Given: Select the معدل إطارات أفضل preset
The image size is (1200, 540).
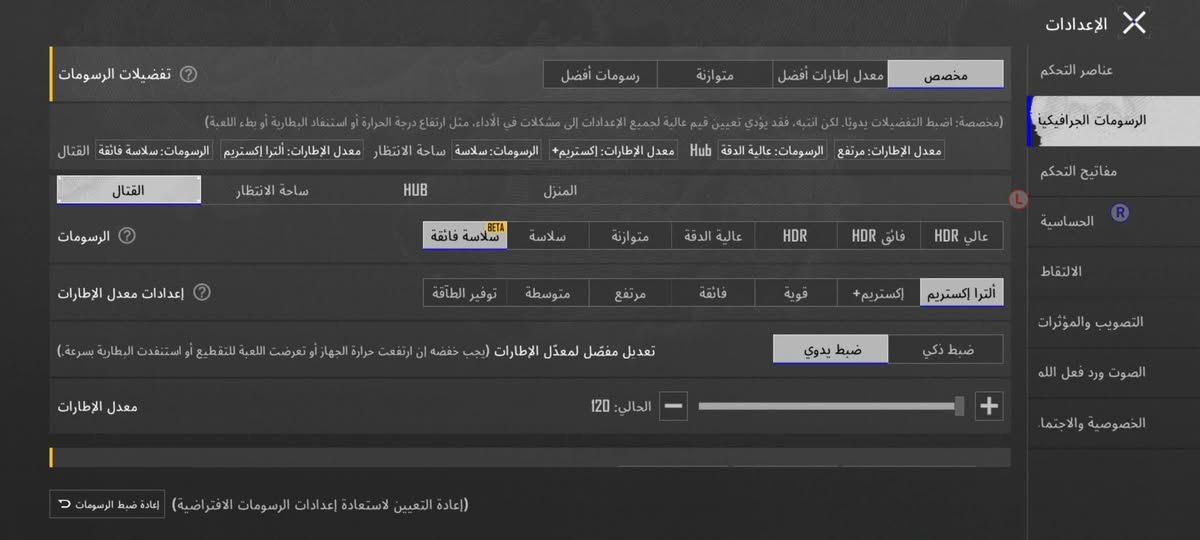Looking at the screenshot, I should pos(830,74).
